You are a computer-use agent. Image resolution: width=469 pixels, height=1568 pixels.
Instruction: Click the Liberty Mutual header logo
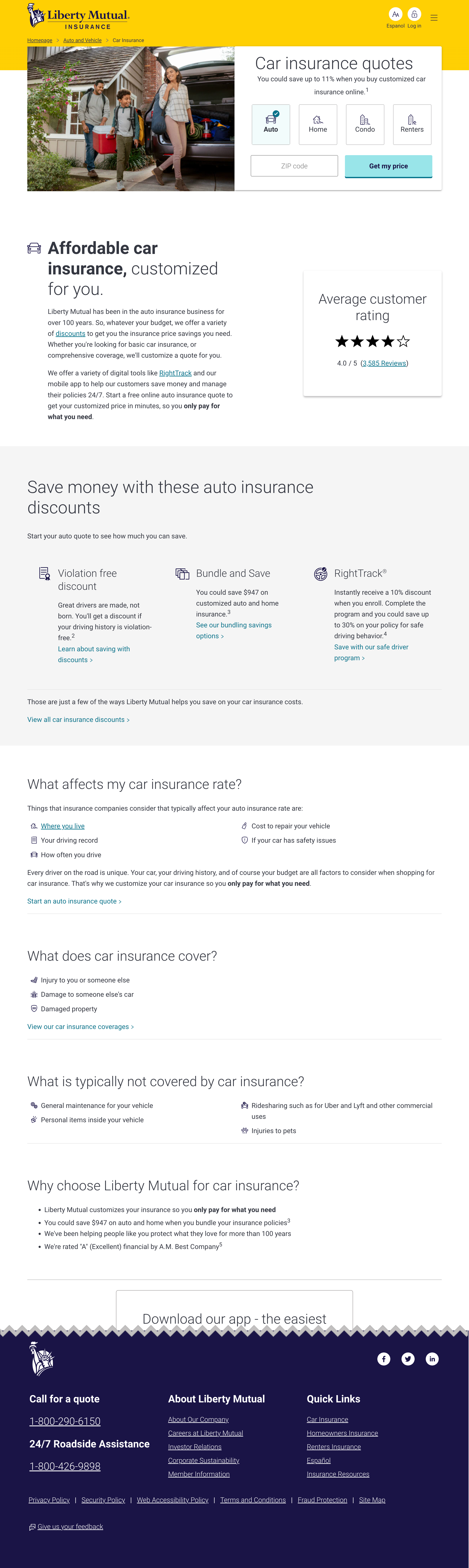(78, 16)
